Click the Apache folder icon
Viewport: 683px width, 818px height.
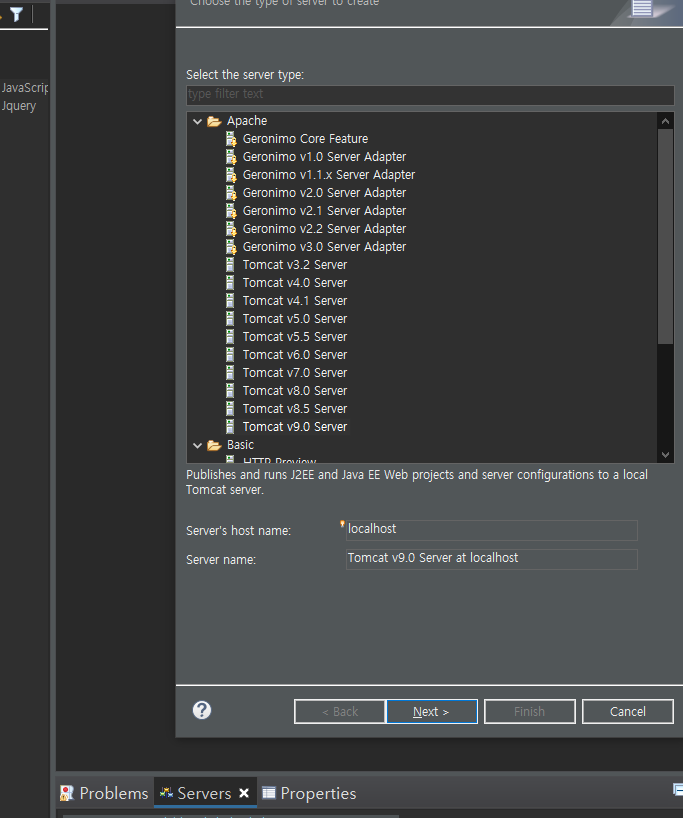[x=214, y=122]
